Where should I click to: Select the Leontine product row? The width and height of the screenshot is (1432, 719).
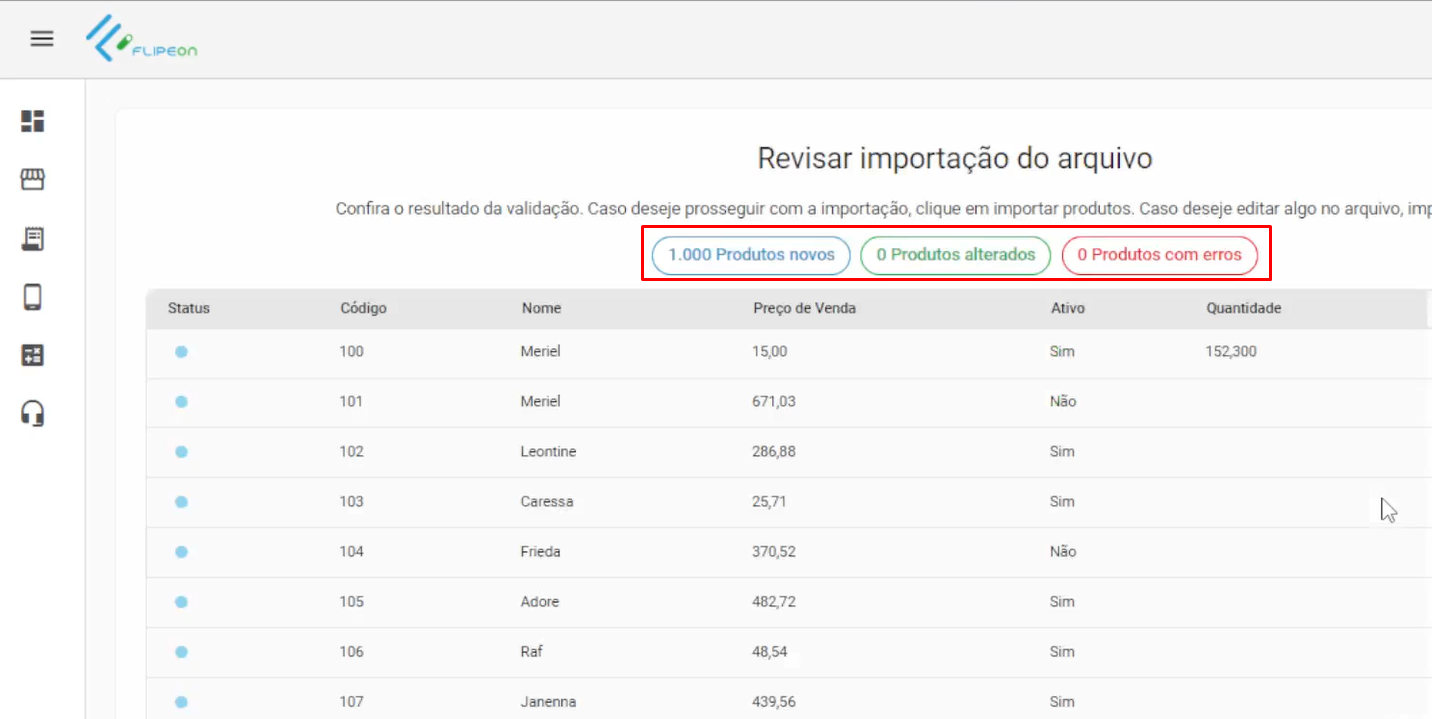tap(548, 452)
